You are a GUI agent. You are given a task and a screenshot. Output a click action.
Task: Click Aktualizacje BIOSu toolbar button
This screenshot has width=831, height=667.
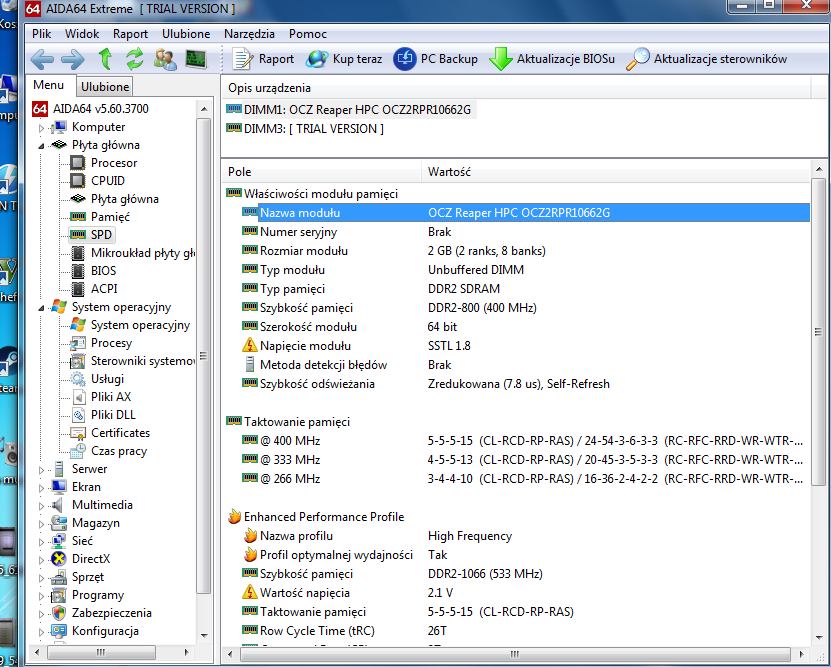[x=552, y=59]
